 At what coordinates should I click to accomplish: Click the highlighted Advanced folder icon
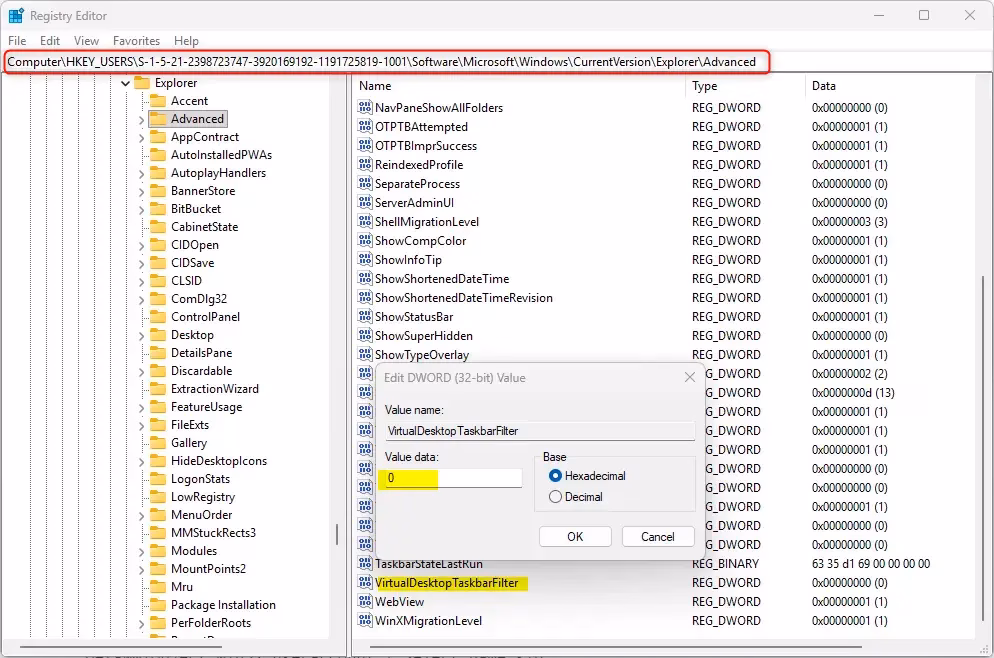coord(157,118)
